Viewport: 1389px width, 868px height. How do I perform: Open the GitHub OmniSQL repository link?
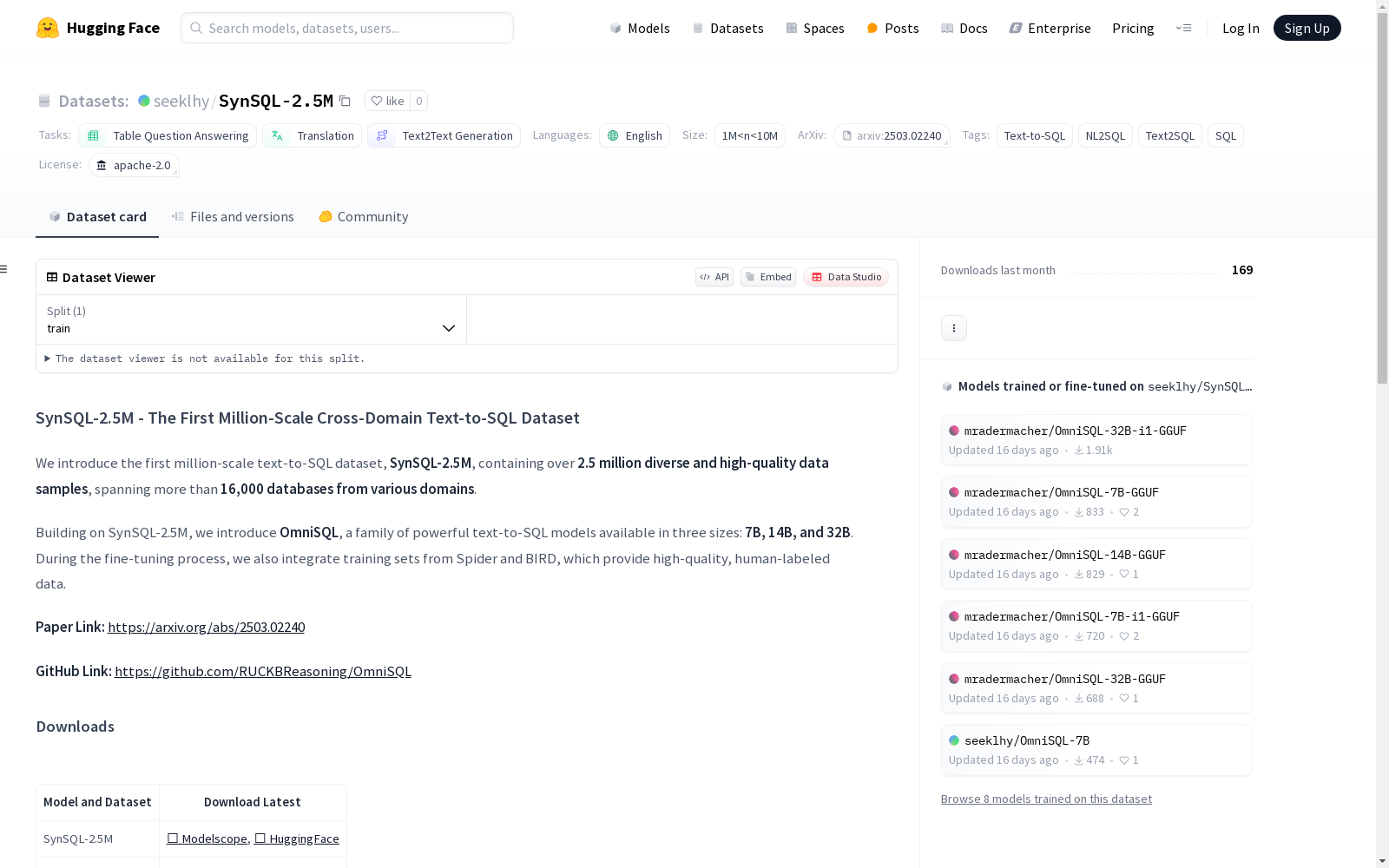tap(263, 672)
